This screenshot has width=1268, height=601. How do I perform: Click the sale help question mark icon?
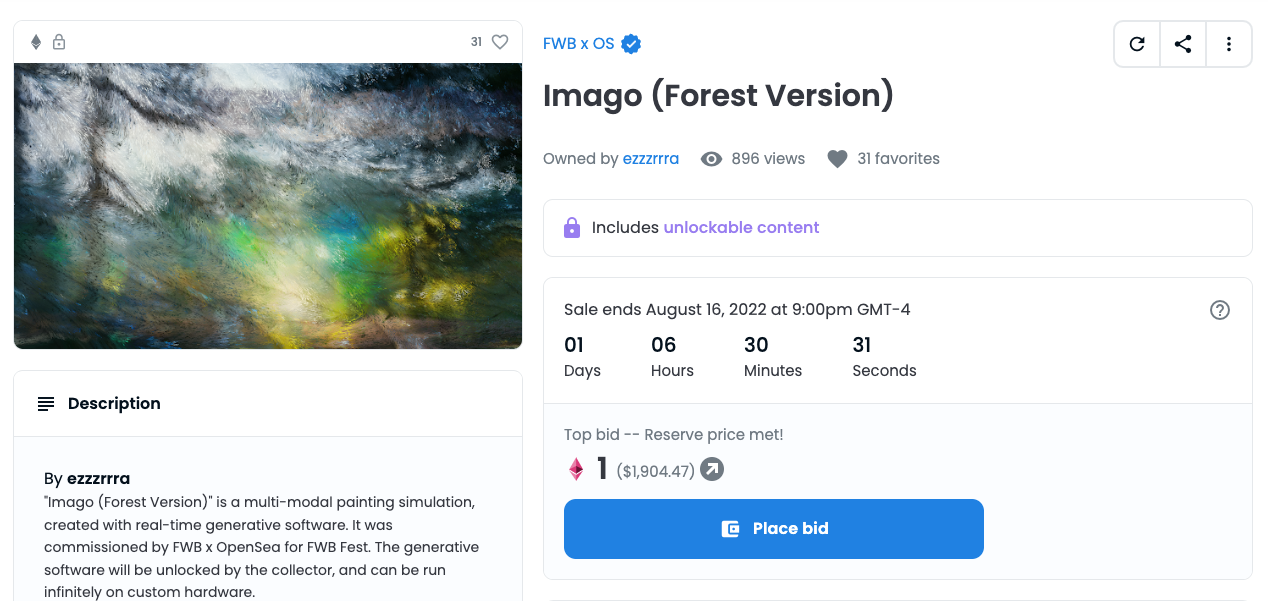[1219, 310]
